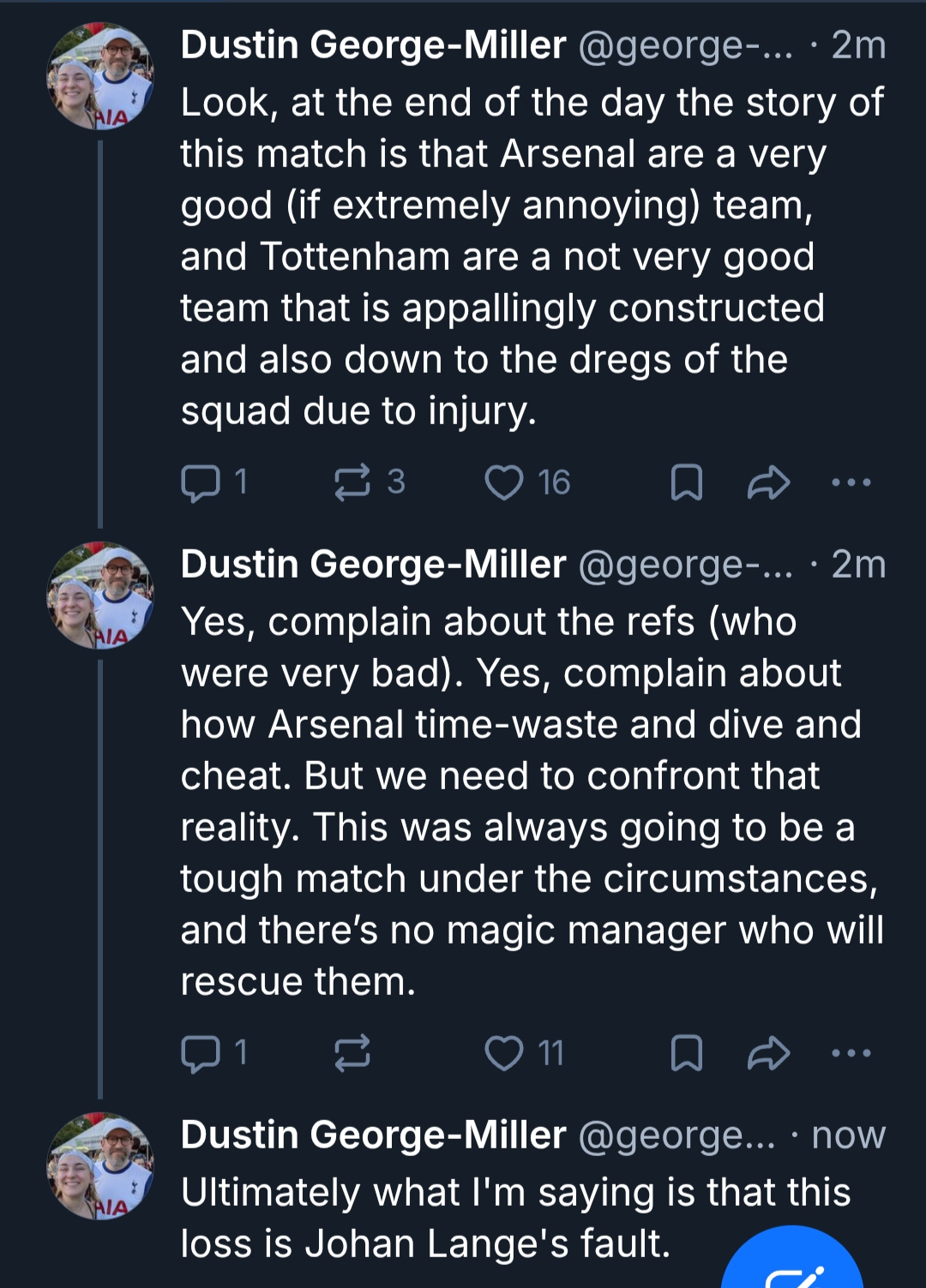
Task: Reply to the first post about Arsenal
Action: 201,482
